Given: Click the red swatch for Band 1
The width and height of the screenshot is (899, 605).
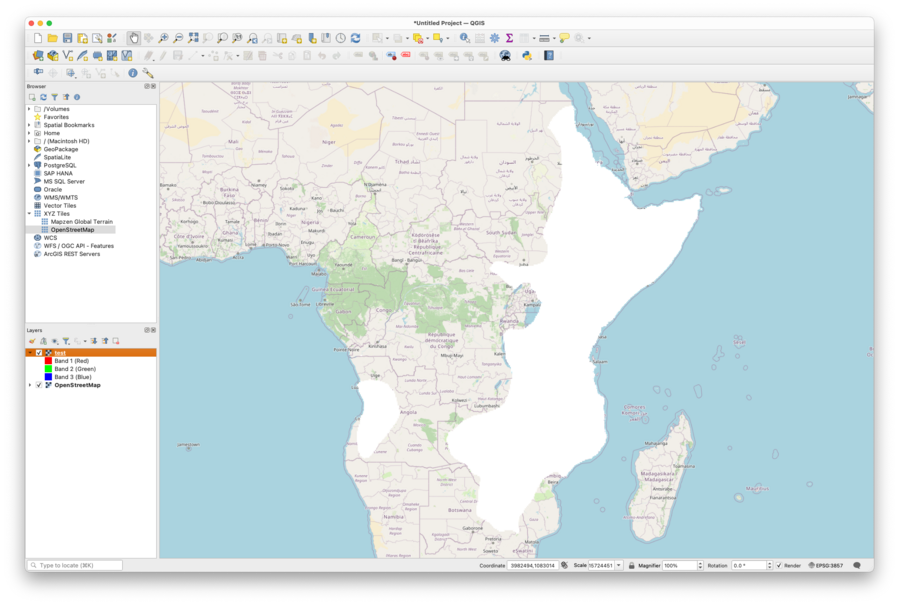Looking at the screenshot, I should (x=46, y=362).
